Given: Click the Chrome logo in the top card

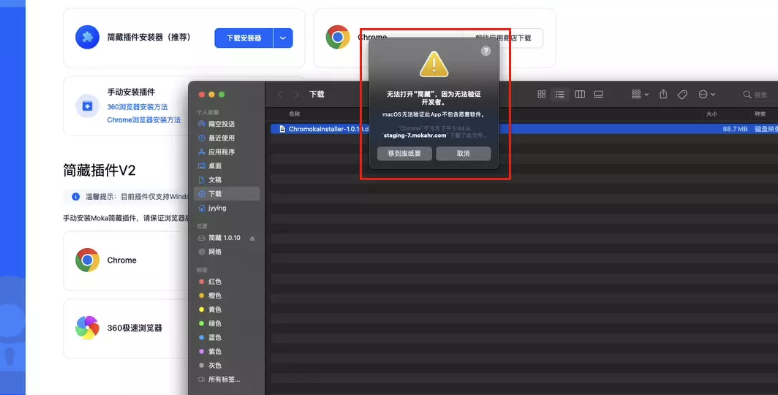Looking at the screenshot, I should pos(338,37).
